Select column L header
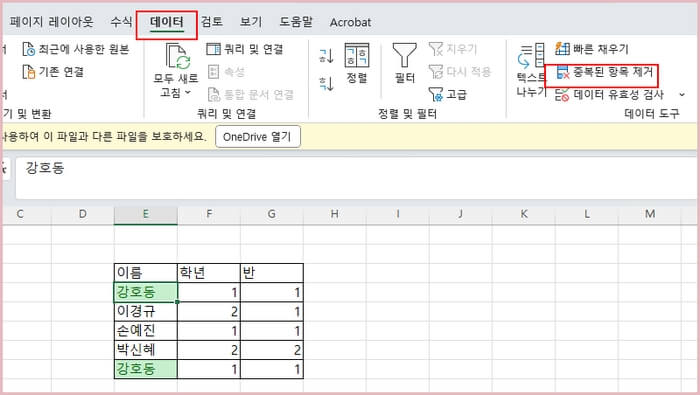Viewport: 700px width, 395px height. click(x=587, y=214)
